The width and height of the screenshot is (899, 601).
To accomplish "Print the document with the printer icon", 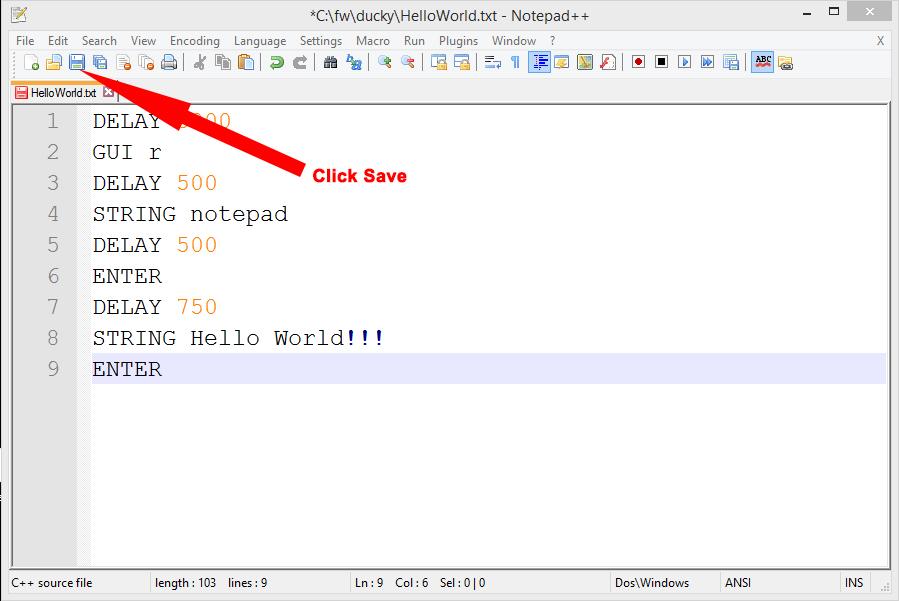I will (x=169, y=62).
